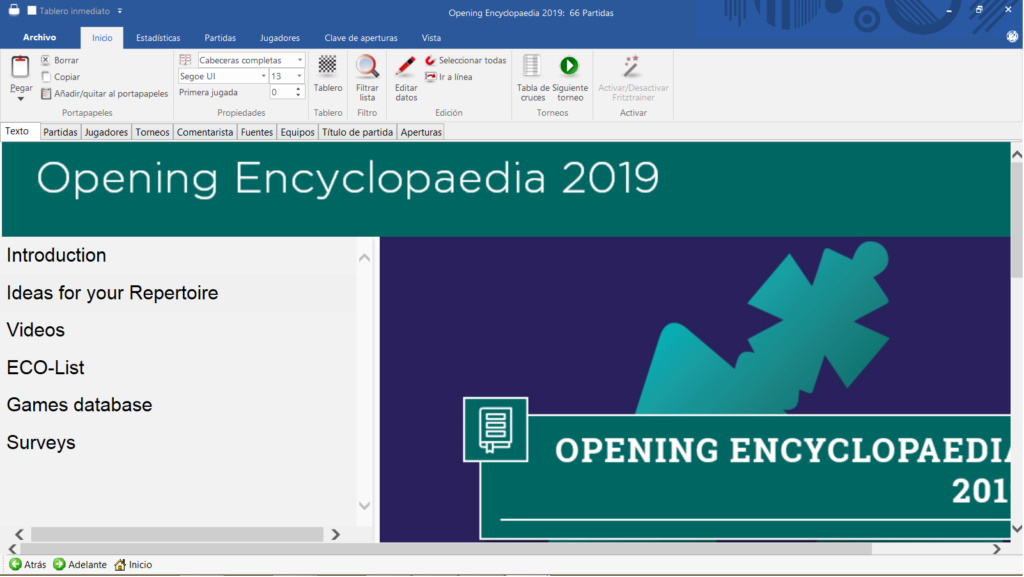This screenshot has width=1024, height=577.
Task: Click the book icon on the encyclopaedia banner
Action: click(x=496, y=429)
